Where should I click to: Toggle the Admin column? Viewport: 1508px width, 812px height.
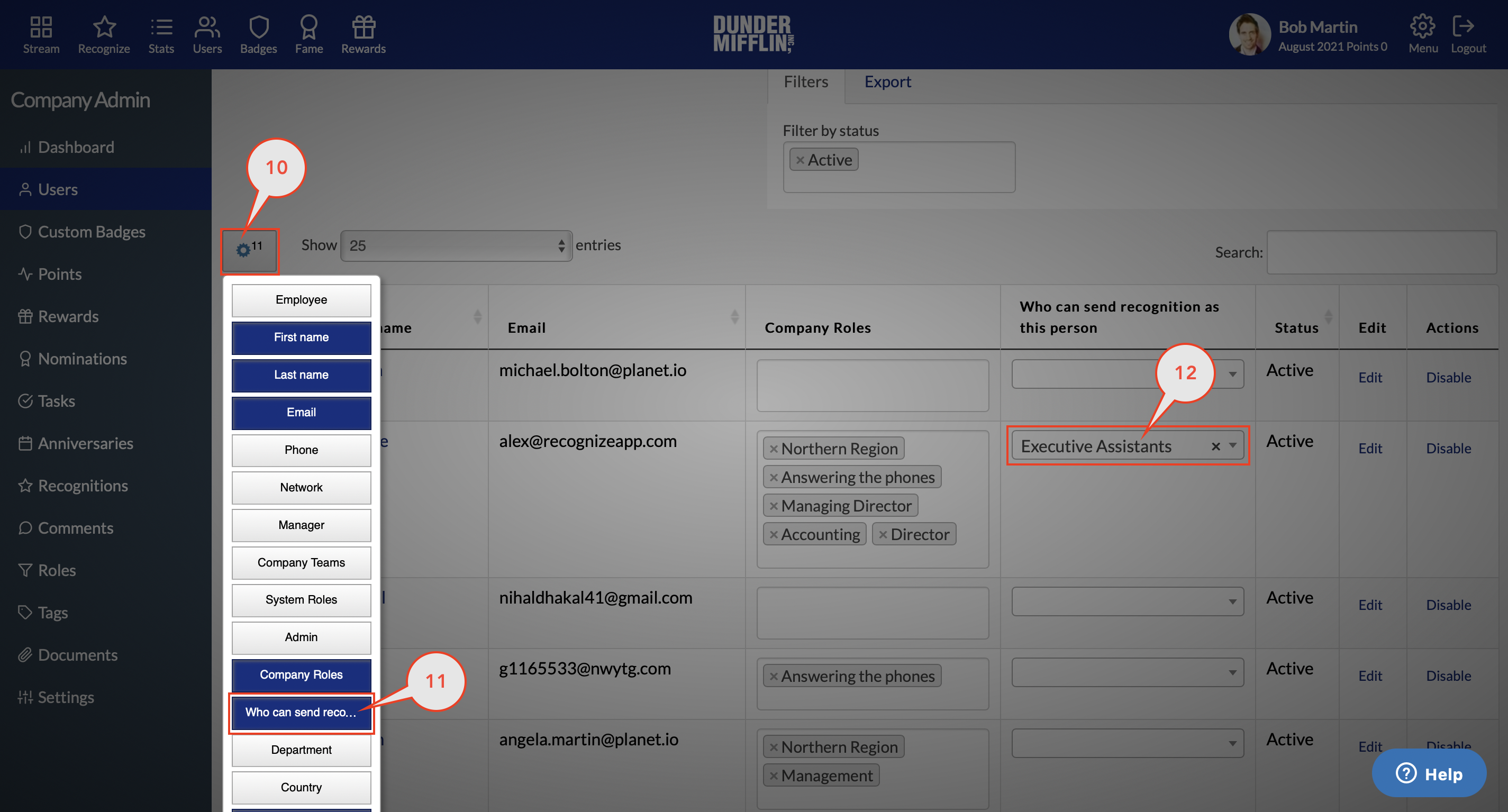click(x=301, y=637)
